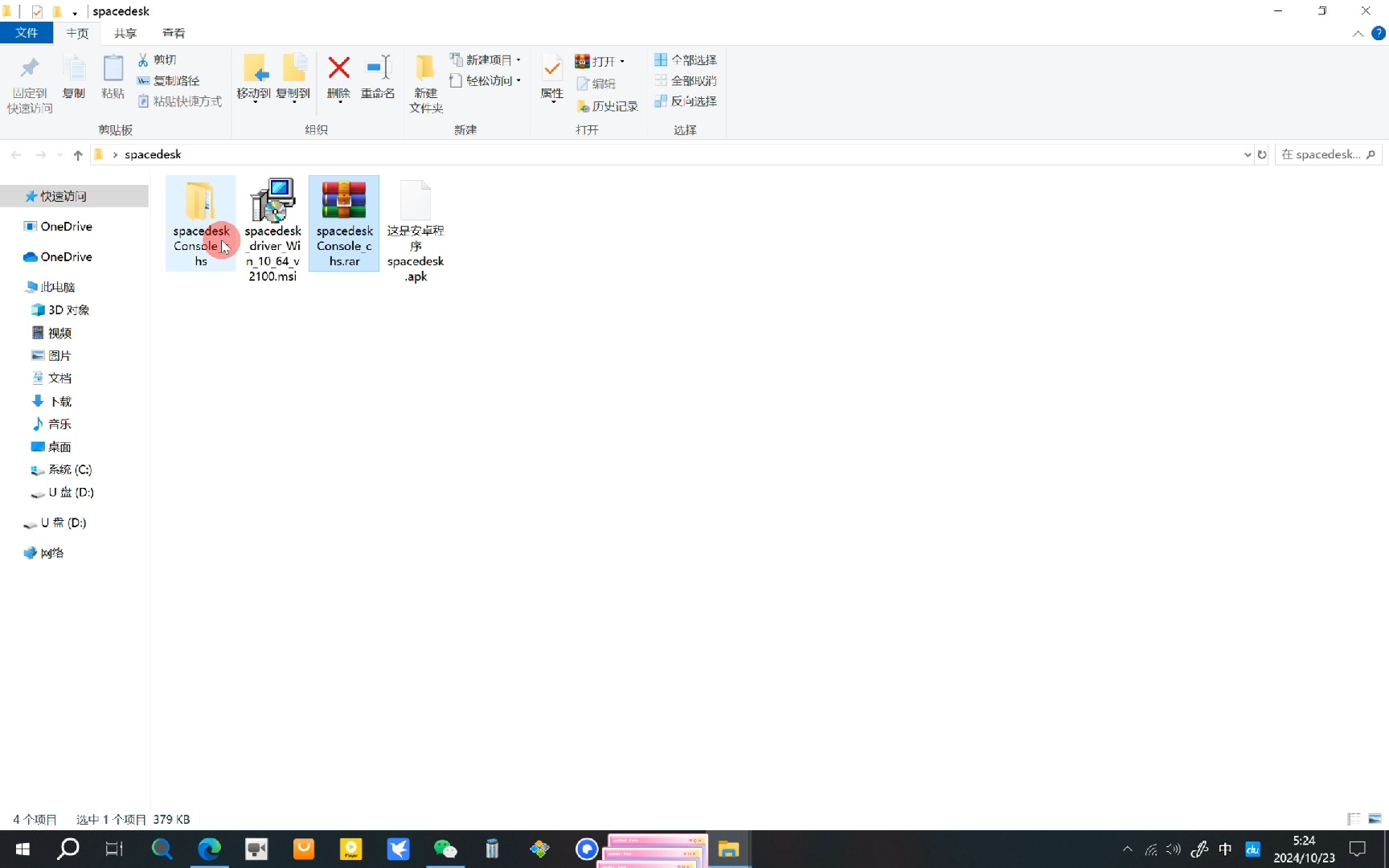Image resolution: width=1389 pixels, height=868 pixels.
Task: Click the Copy To folder icon
Action: pos(293,69)
